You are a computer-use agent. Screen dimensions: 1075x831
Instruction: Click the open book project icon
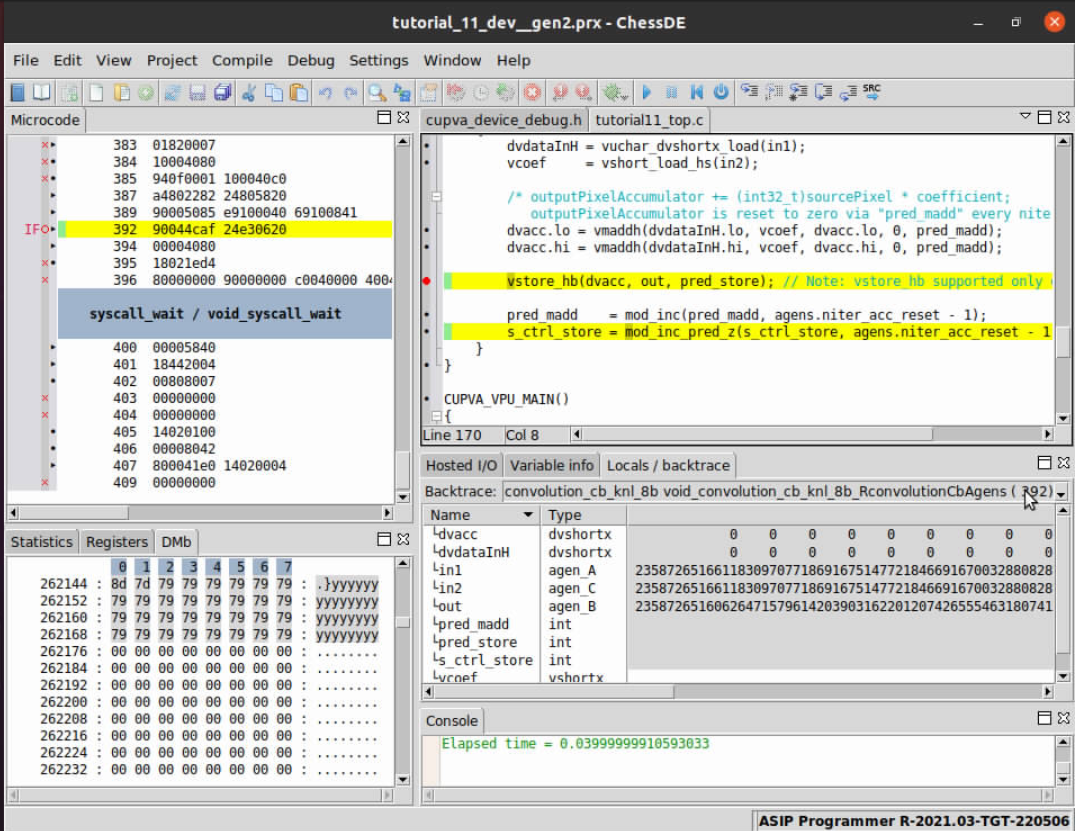pos(42,93)
